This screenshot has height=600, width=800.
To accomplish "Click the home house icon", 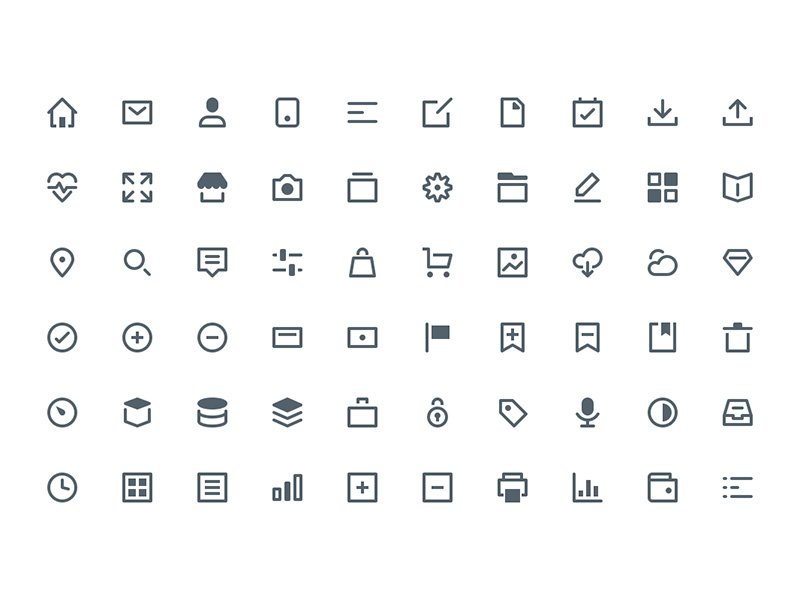I will (62, 113).
